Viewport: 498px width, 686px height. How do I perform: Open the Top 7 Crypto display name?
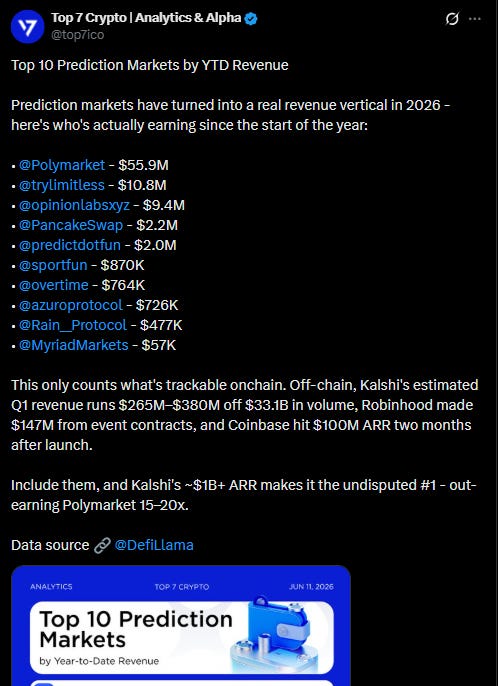[146, 18]
